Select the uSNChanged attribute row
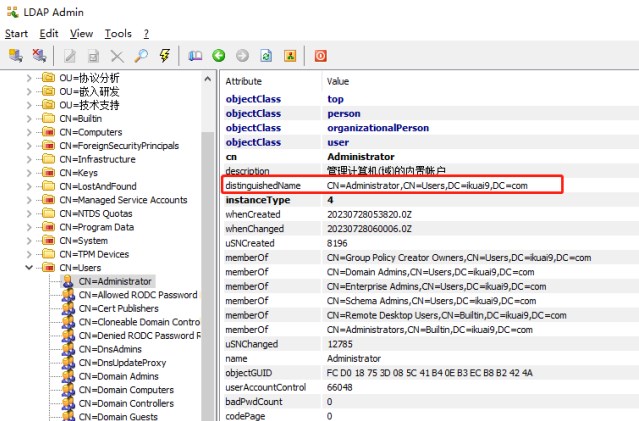This screenshot has width=639, height=421. pos(431,344)
